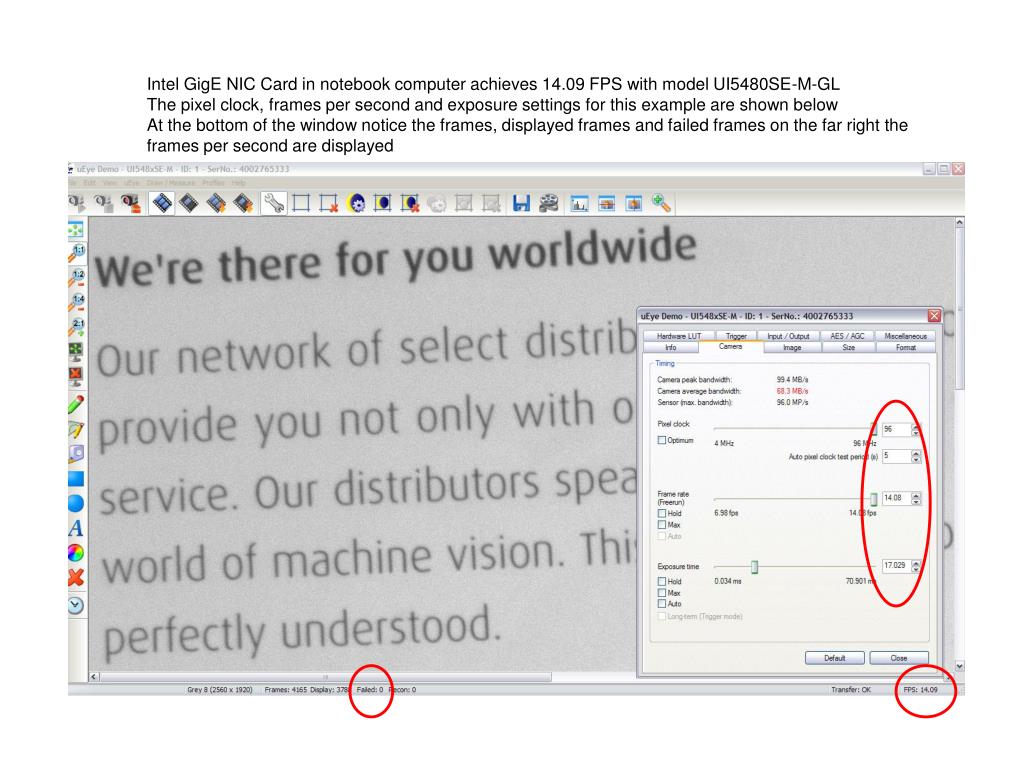Click the 'Failed: 0' status bar entry
Image resolution: width=1024 pixels, height=768 pixels.
[370, 690]
